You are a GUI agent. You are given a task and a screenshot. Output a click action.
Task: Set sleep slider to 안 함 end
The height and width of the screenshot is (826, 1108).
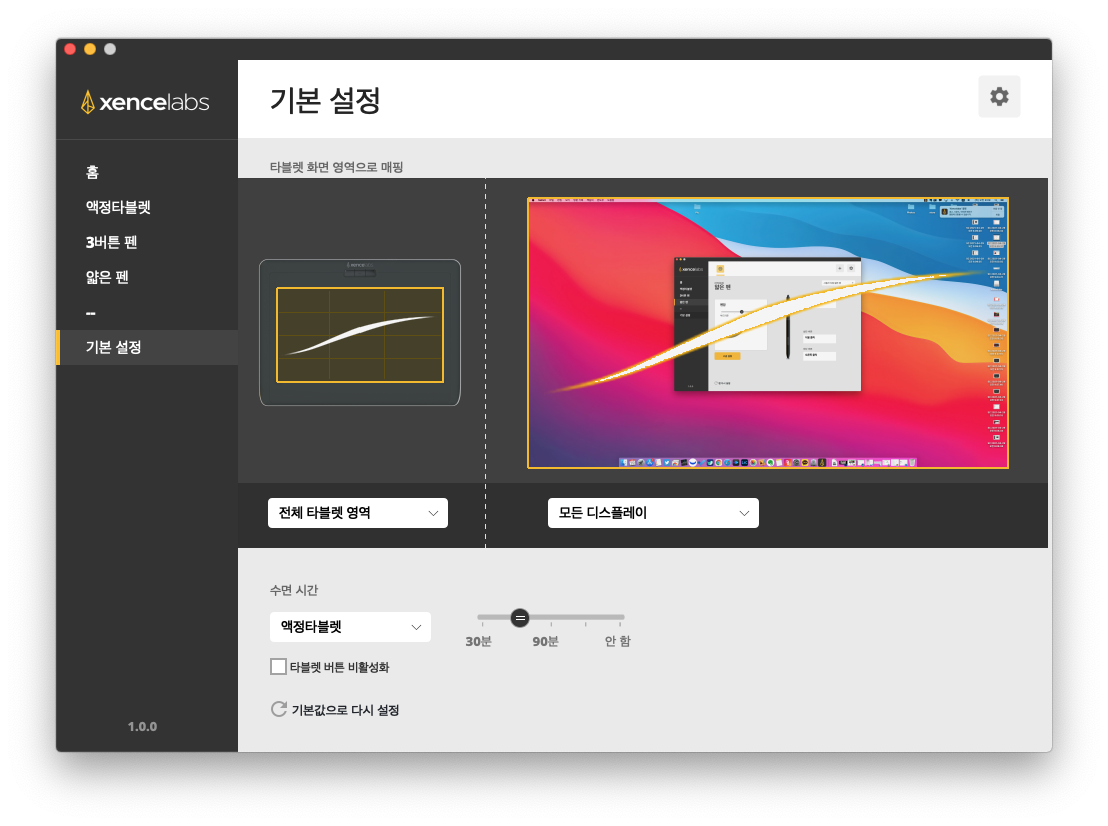pyautogui.click(x=623, y=617)
